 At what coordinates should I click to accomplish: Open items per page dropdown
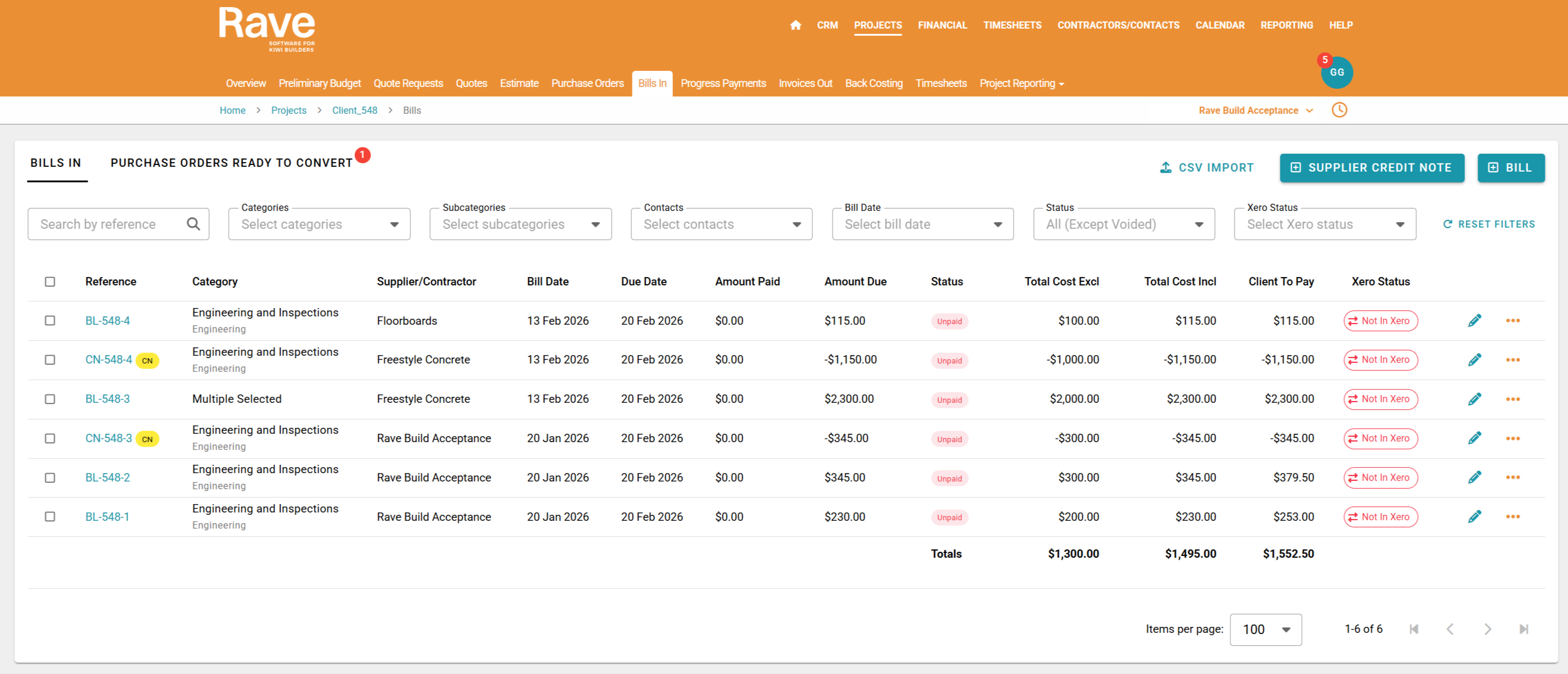1265,629
